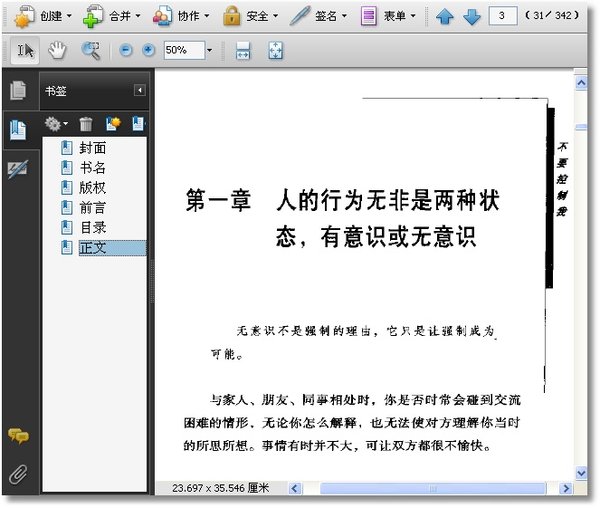Expand the zoom percentage dropdown arrow
The width and height of the screenshot is (600, 508).
click(x=210, y=50)
